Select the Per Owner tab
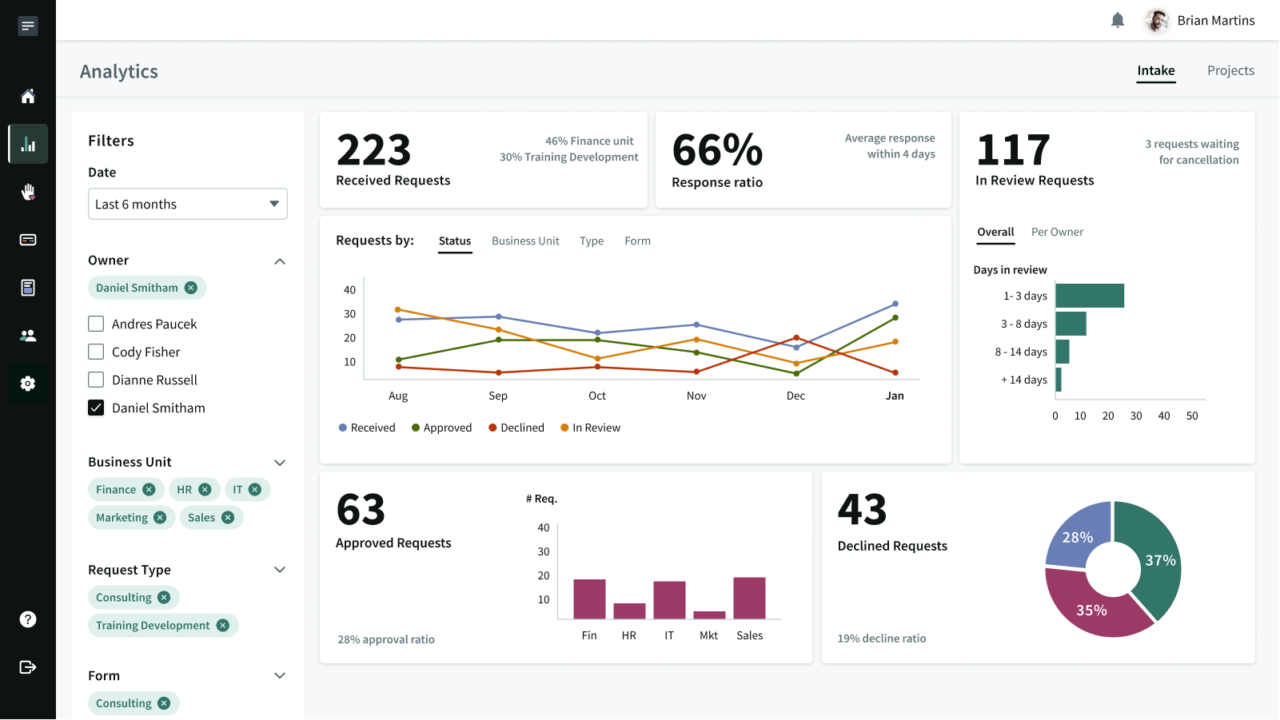 point(1057,232)
